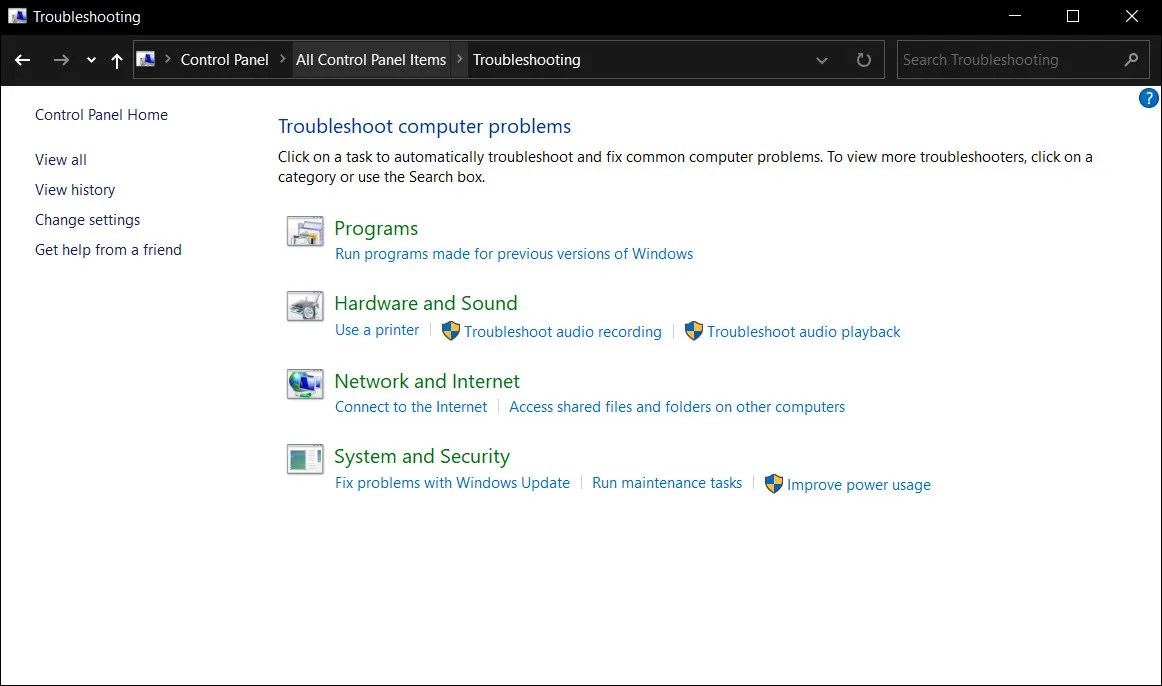Open the All Control Panel Items breadcrumb separator
The image size is (1162, 686).
point(459,59)
